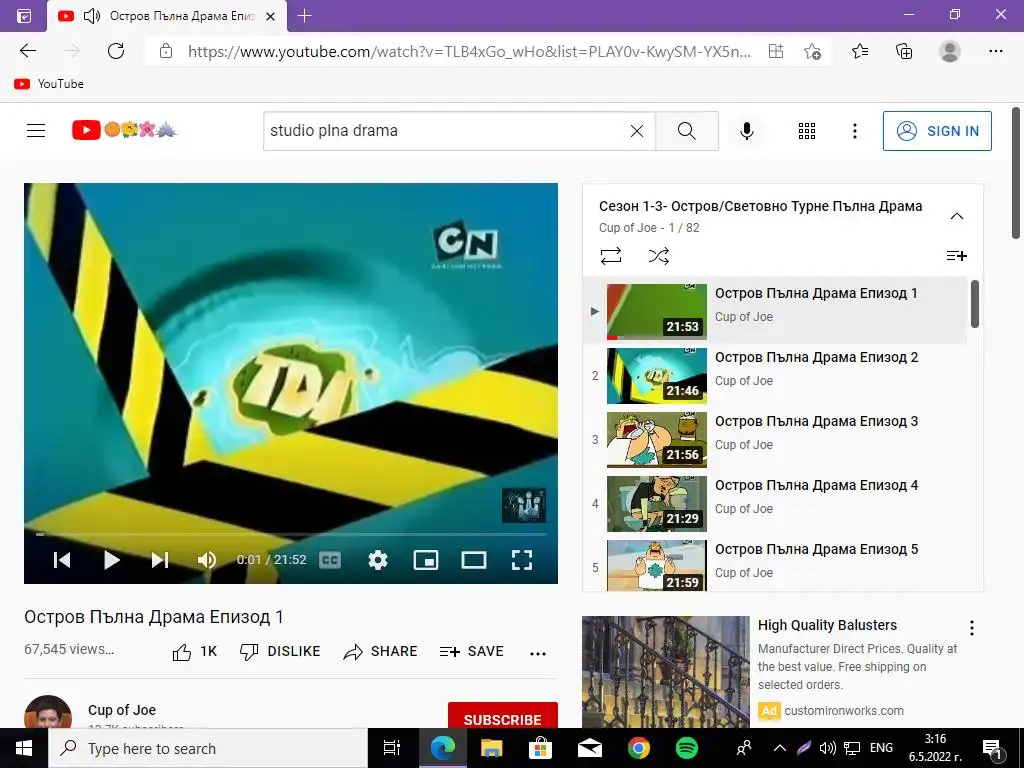
Task: Toggle shuffle playlist
Action: 658,255
